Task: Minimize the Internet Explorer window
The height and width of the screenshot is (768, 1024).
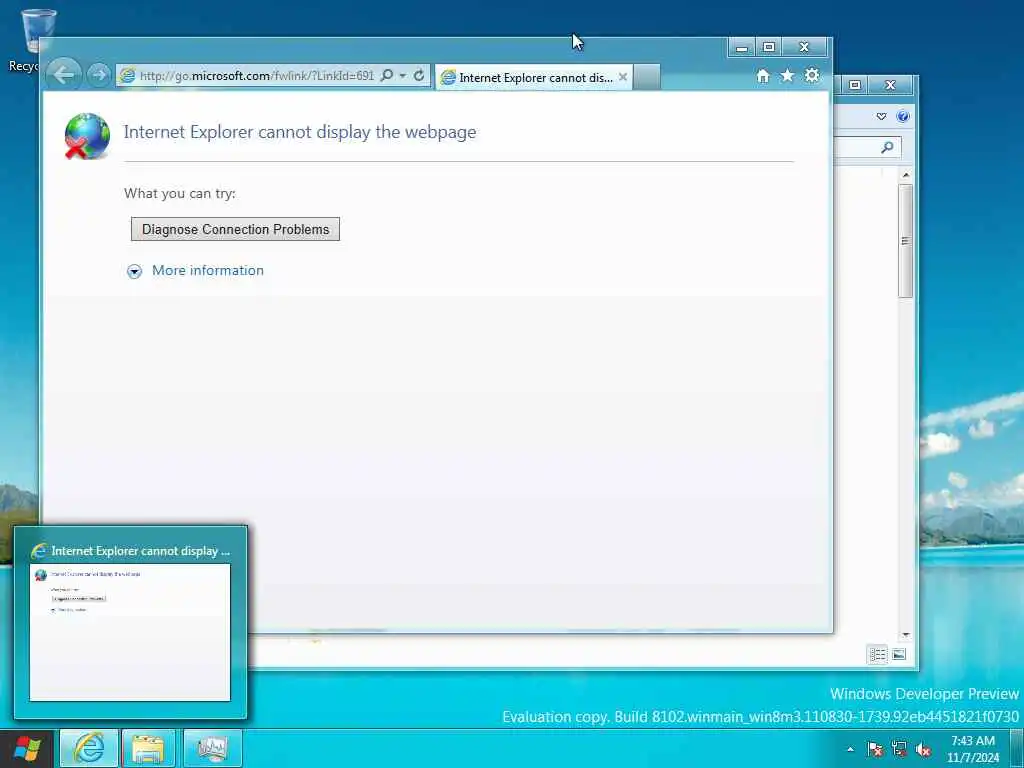Action: click(x=742, y=47)
